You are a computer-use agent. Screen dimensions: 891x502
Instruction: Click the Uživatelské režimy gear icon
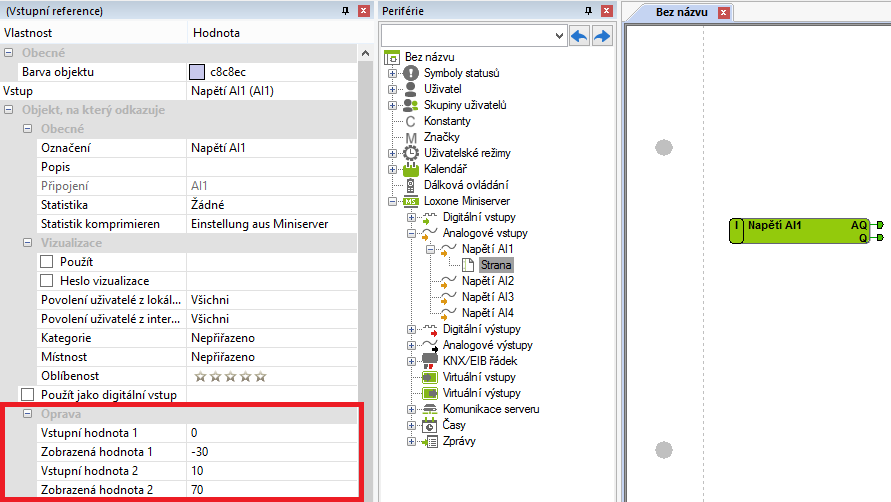tap(411, 153)
